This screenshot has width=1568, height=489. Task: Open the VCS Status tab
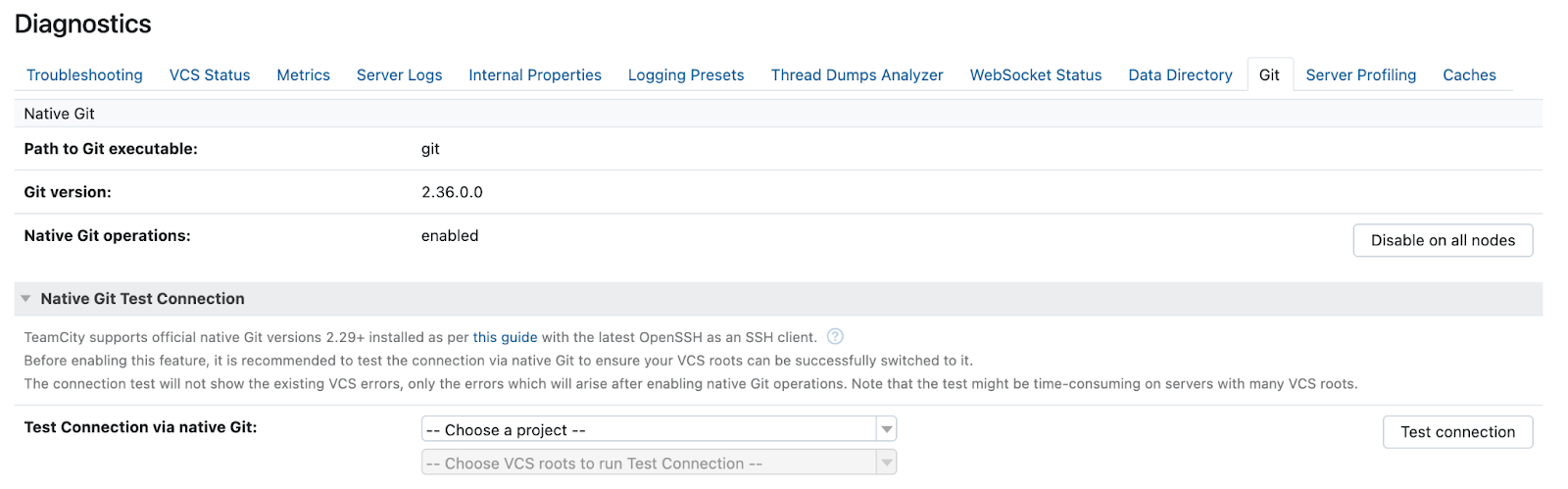(x=210, y=74)
